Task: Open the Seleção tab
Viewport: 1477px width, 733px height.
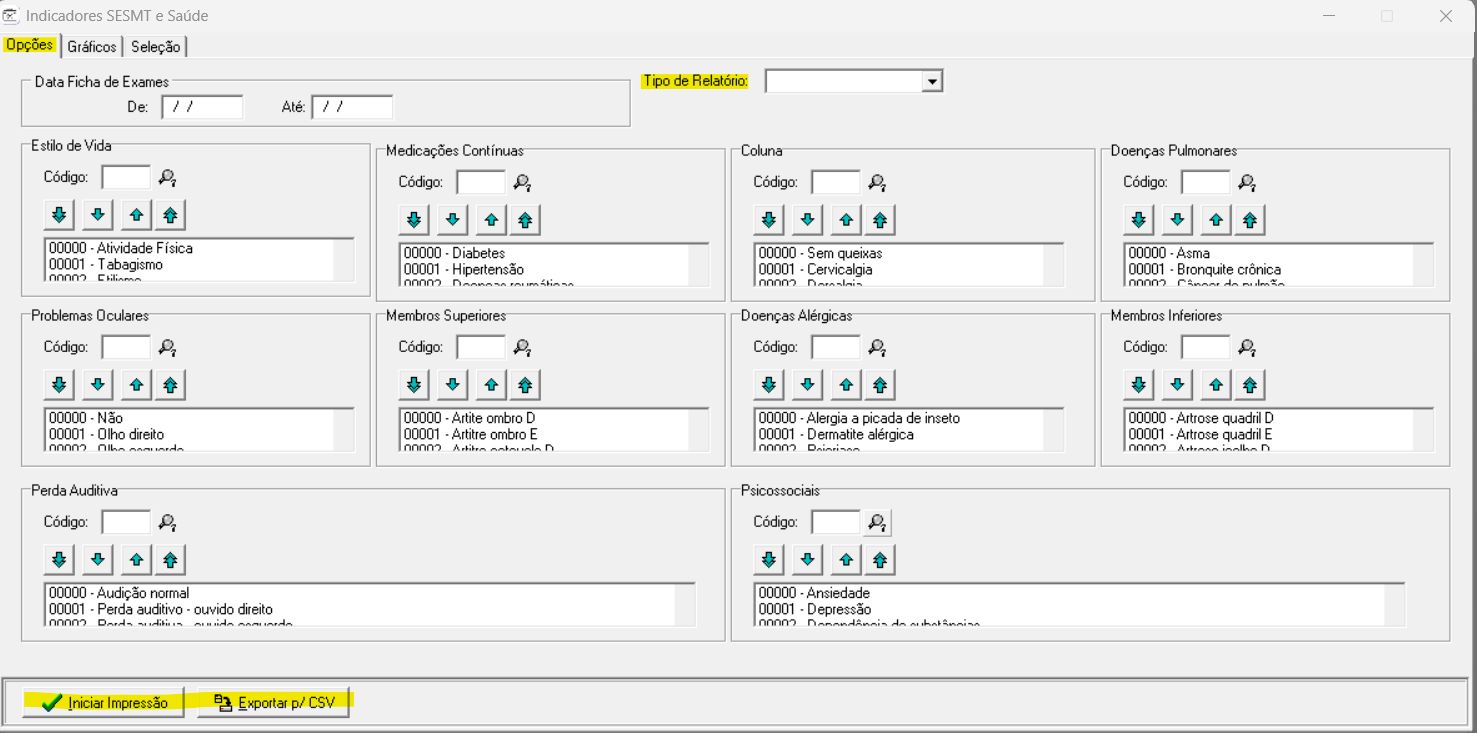Action: (155, 47)
